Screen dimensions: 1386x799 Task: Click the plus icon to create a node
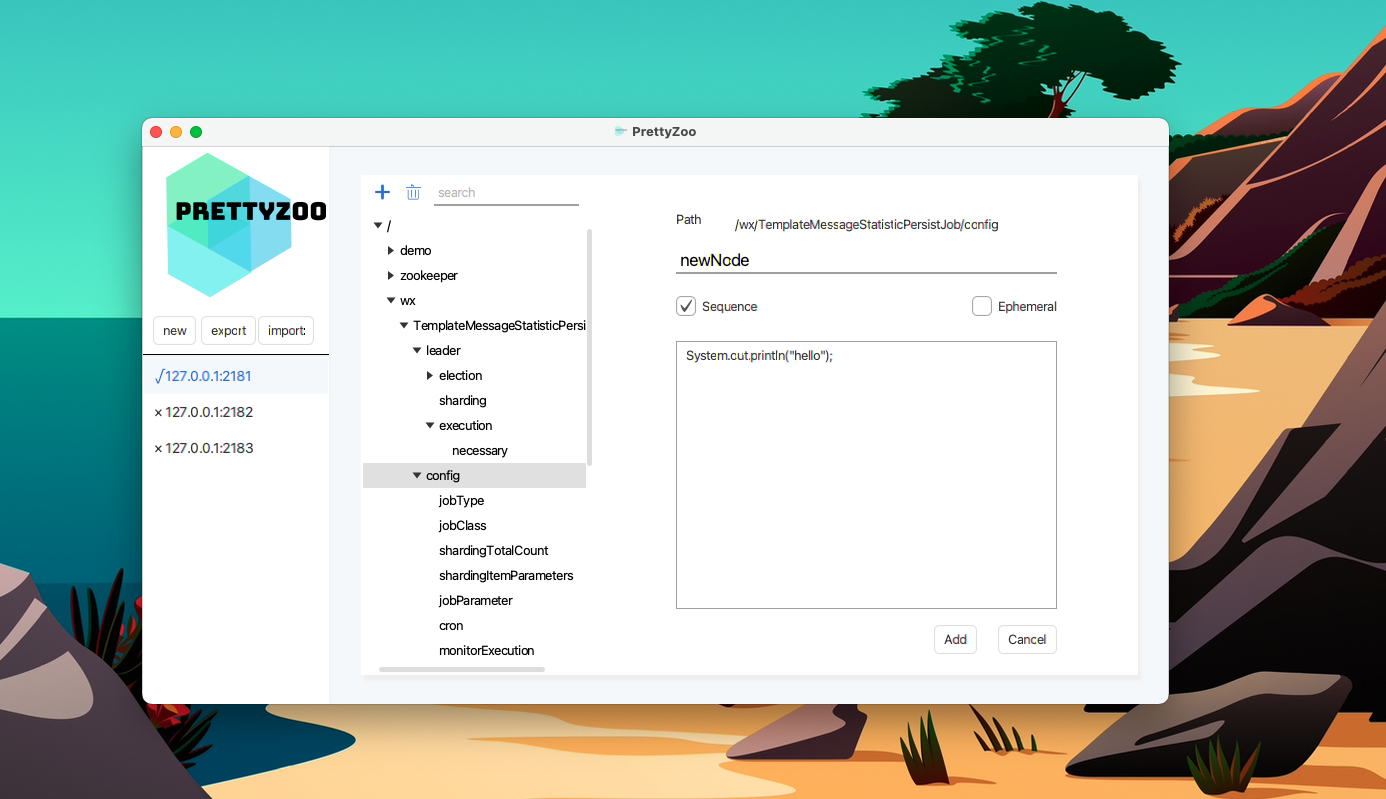382,191
